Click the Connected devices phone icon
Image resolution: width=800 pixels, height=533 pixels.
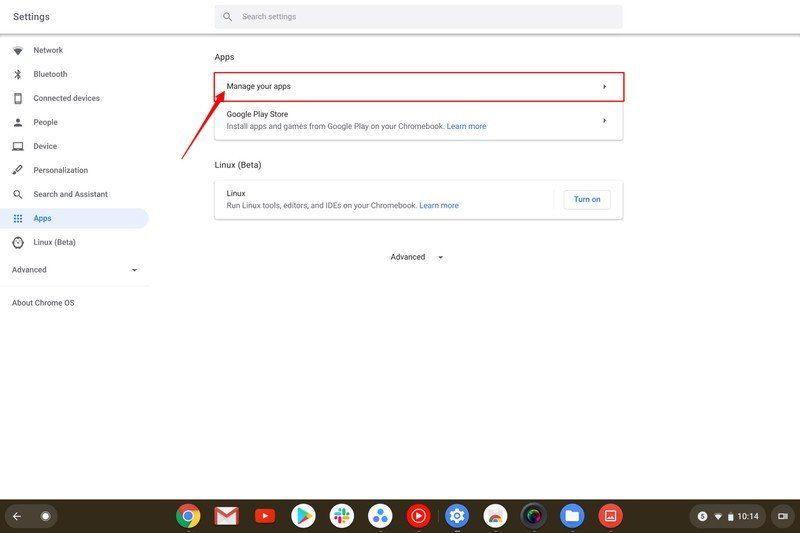pos(18,98)
